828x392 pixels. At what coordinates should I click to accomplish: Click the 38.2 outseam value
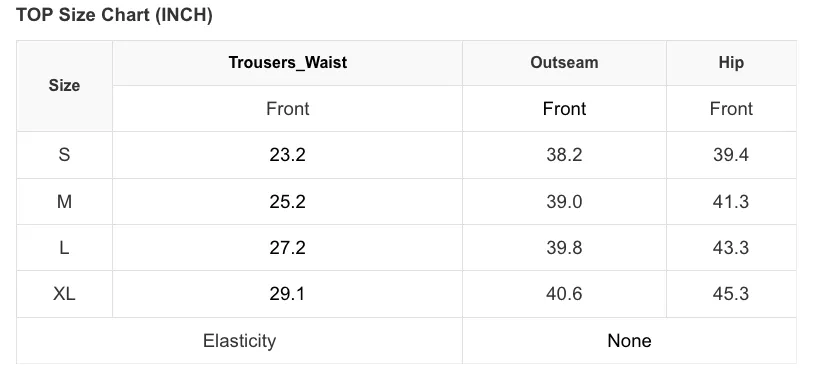click(564, 155)
